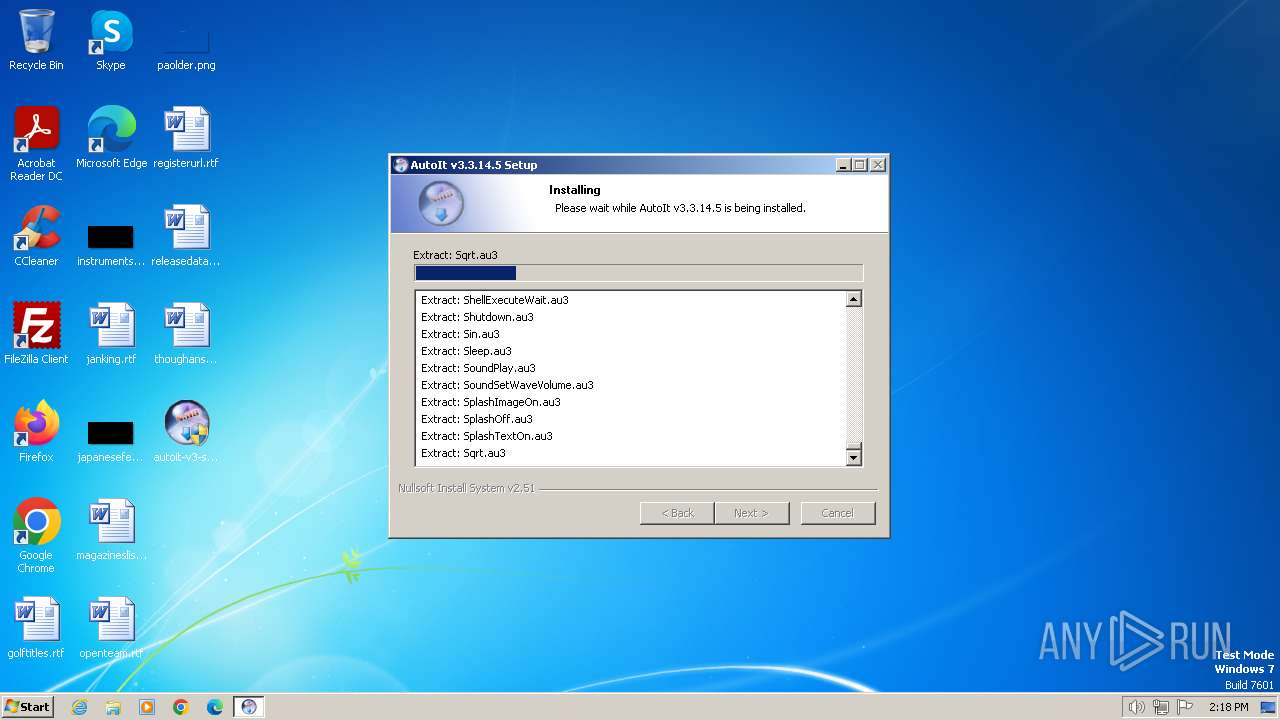Open File Explorer from taskbar

pos(113,707)
